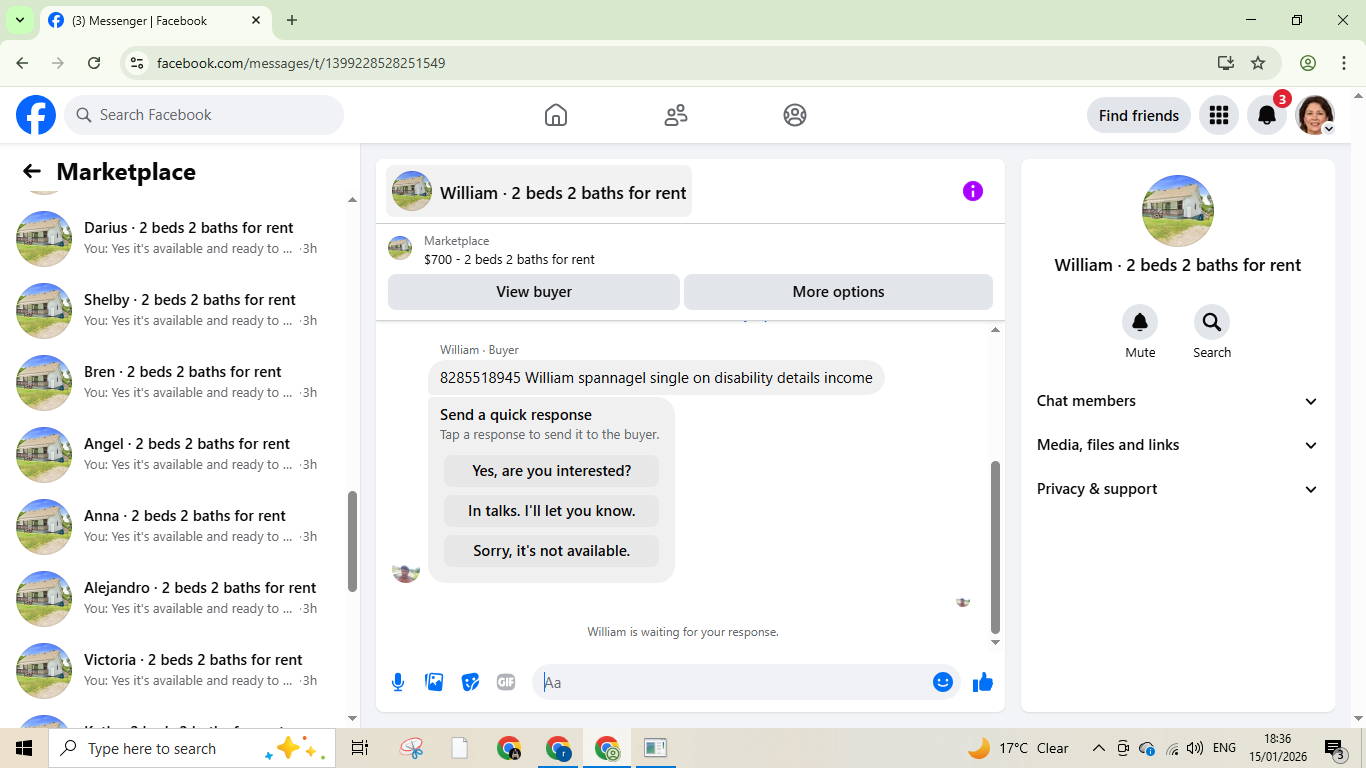View site information icon in the address bar
The image size is (1366, 768).
[138, 63]
